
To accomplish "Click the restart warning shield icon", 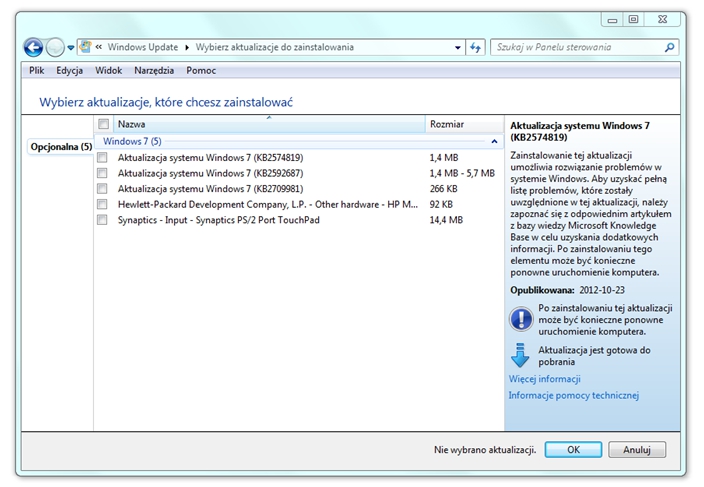I will point(520,318).
